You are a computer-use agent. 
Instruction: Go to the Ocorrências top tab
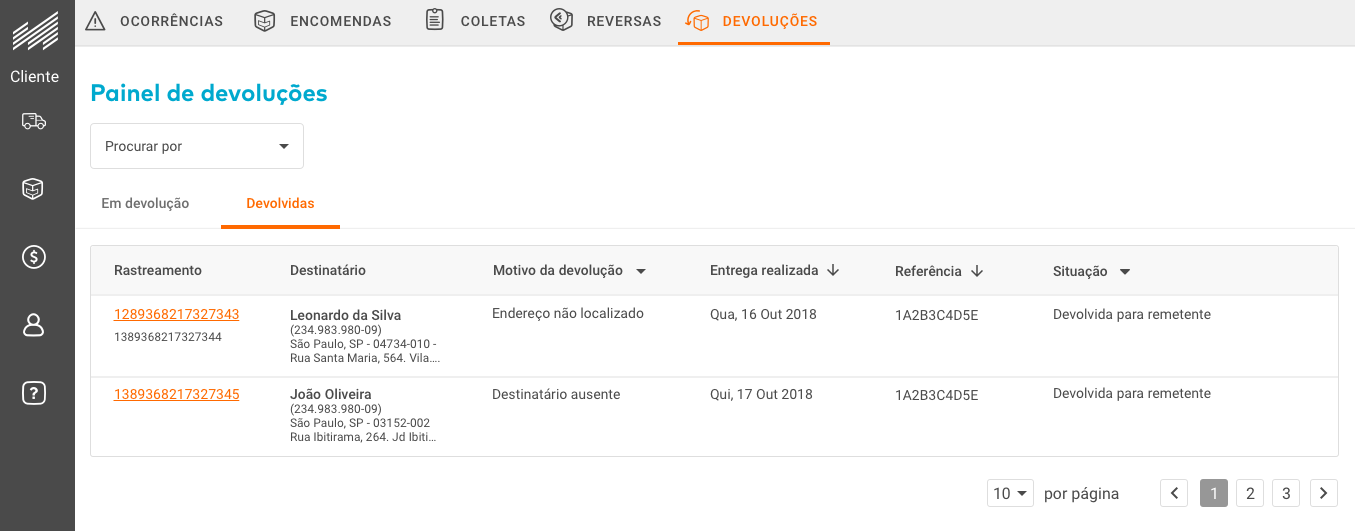[154, 21]
